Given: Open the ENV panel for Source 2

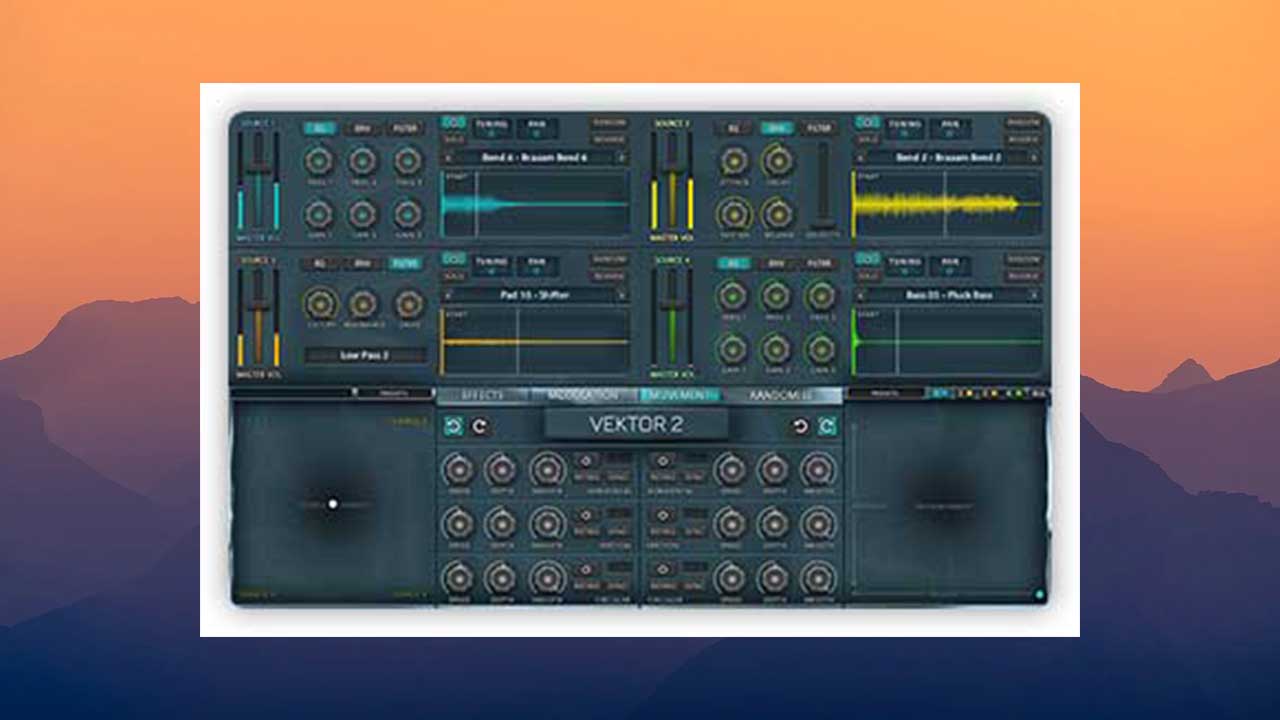Looking at the screenshot, I should click(776, 128).
